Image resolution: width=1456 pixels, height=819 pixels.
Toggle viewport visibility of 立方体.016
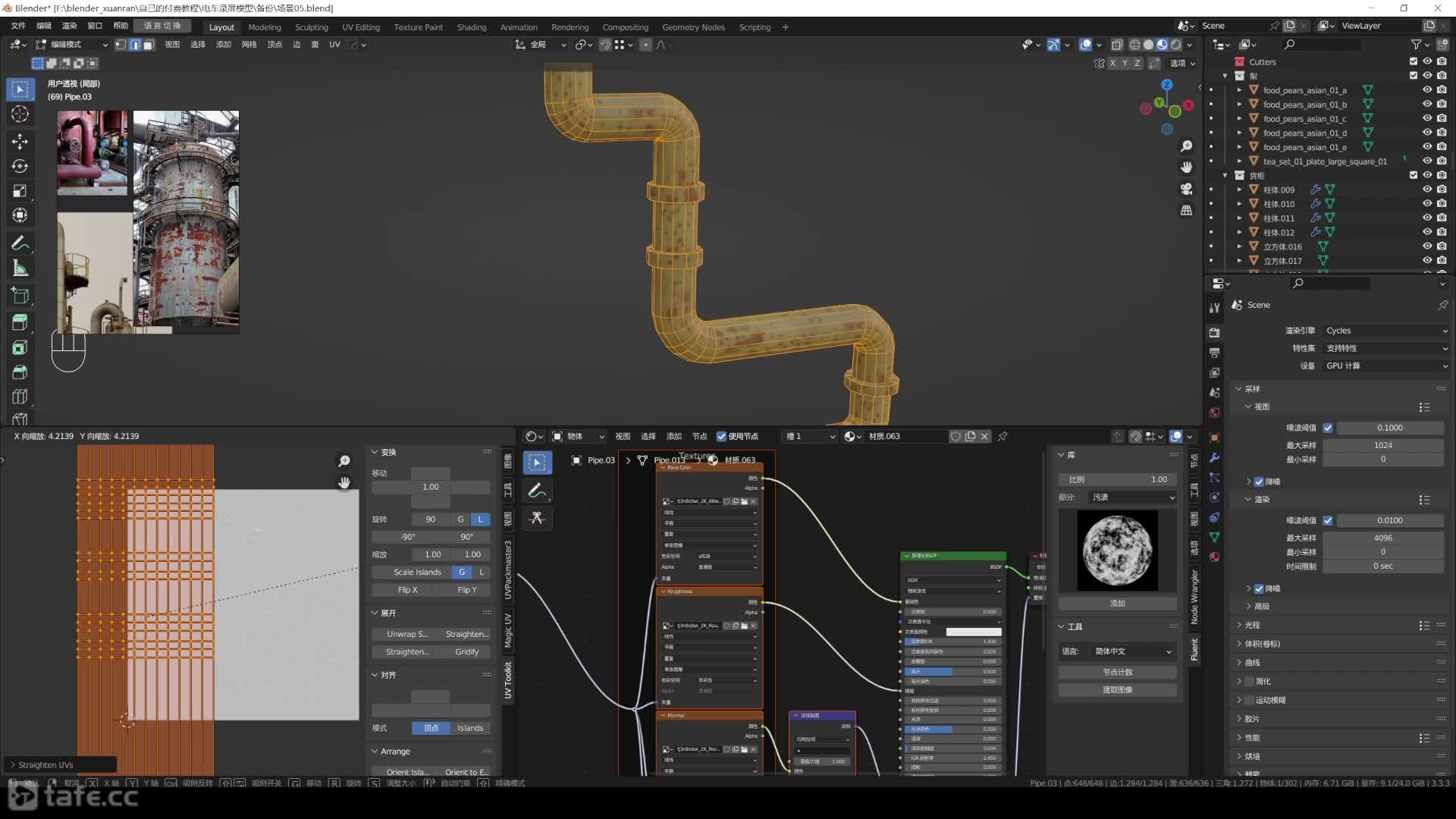pos(1426,246)
